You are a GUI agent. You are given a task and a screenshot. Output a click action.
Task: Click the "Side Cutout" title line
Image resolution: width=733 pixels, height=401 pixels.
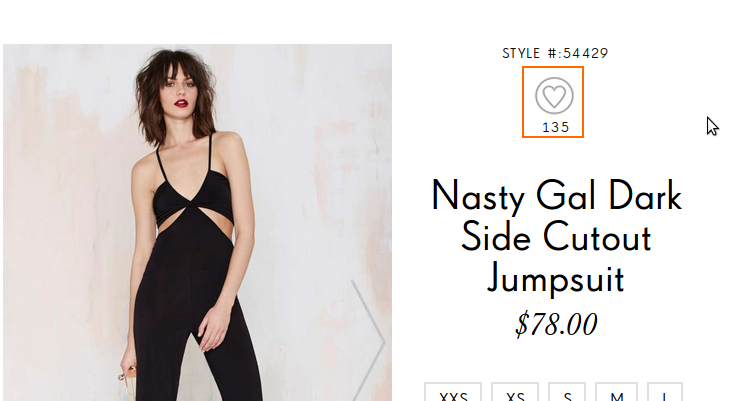[x=556, y=236]
